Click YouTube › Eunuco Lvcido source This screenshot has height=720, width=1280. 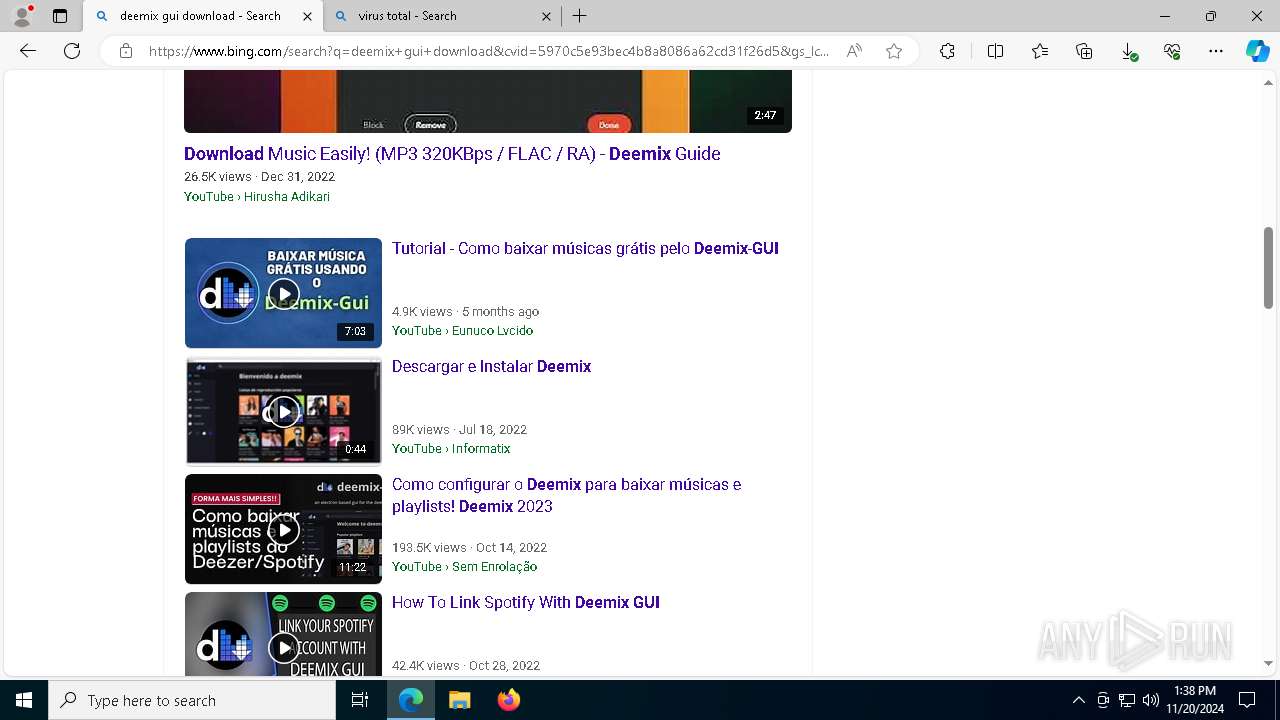[462, 331]
